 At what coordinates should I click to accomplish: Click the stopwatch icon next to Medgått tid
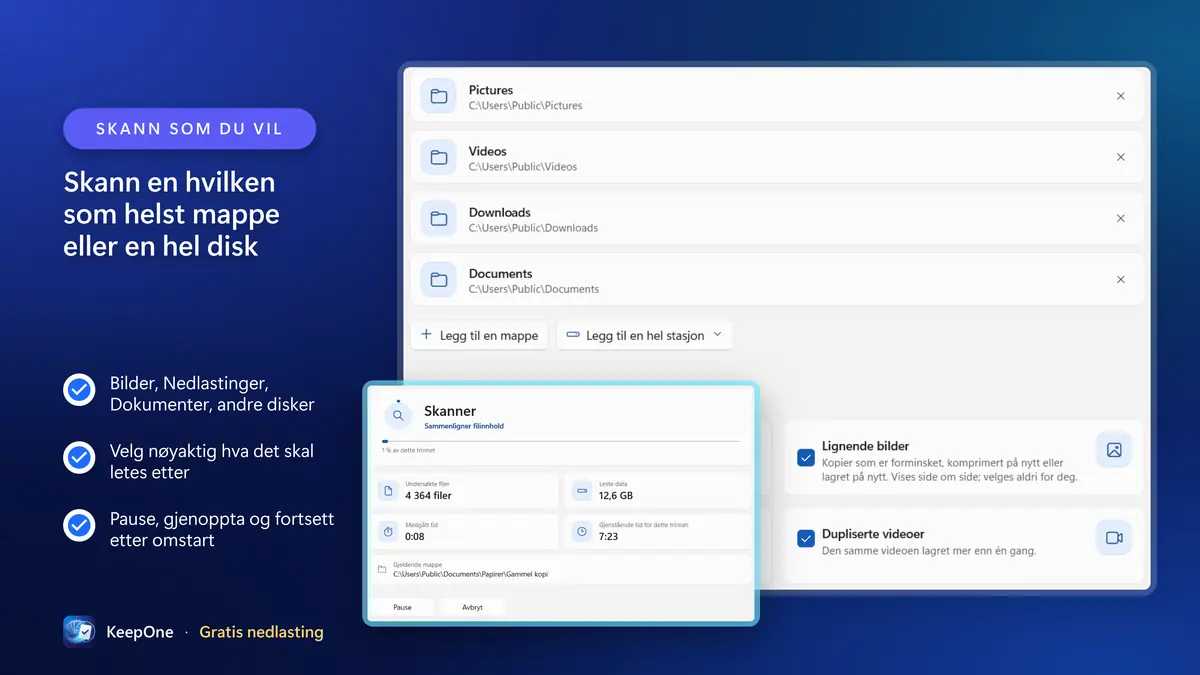[388, 532]
